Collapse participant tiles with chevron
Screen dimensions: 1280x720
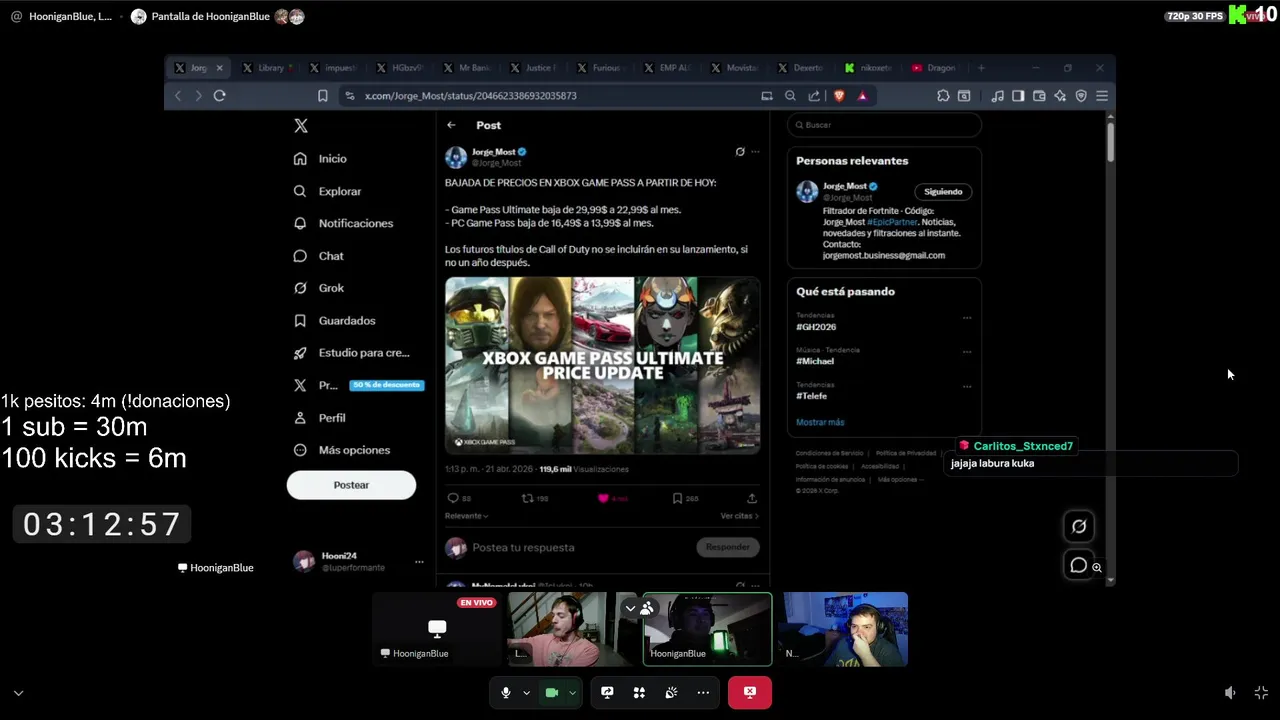click(630, 608)
